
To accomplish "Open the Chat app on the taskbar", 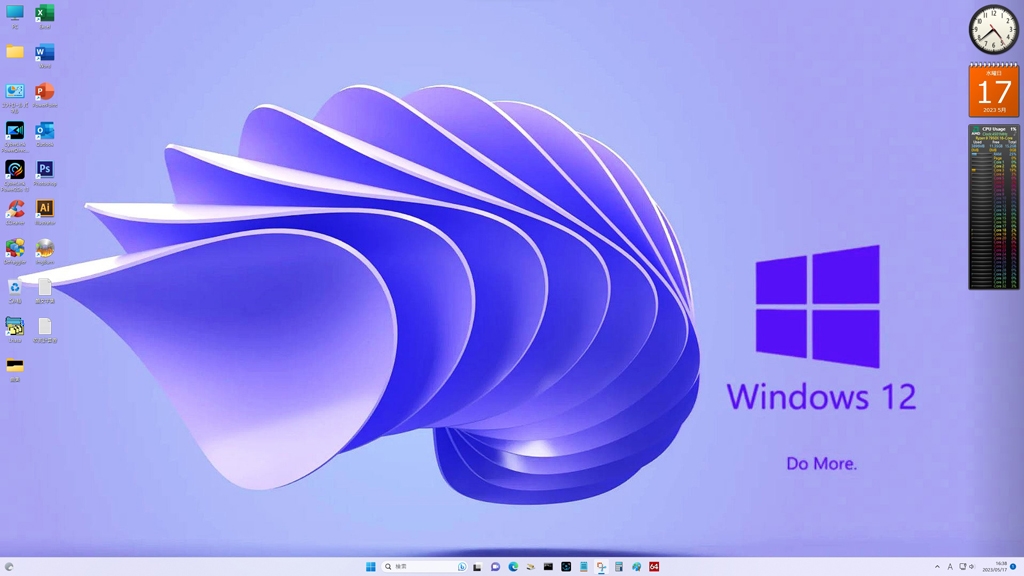I will [495, 567].
